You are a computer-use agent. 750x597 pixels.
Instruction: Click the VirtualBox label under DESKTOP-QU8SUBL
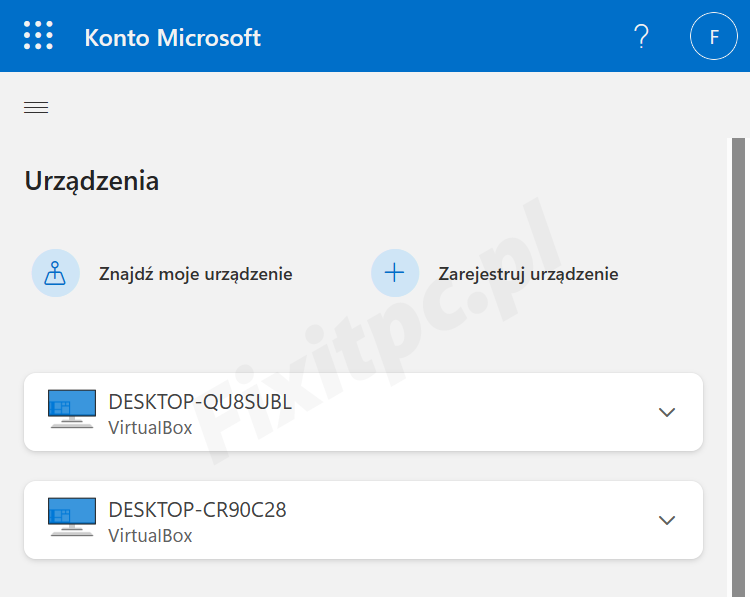click(150, 427)
